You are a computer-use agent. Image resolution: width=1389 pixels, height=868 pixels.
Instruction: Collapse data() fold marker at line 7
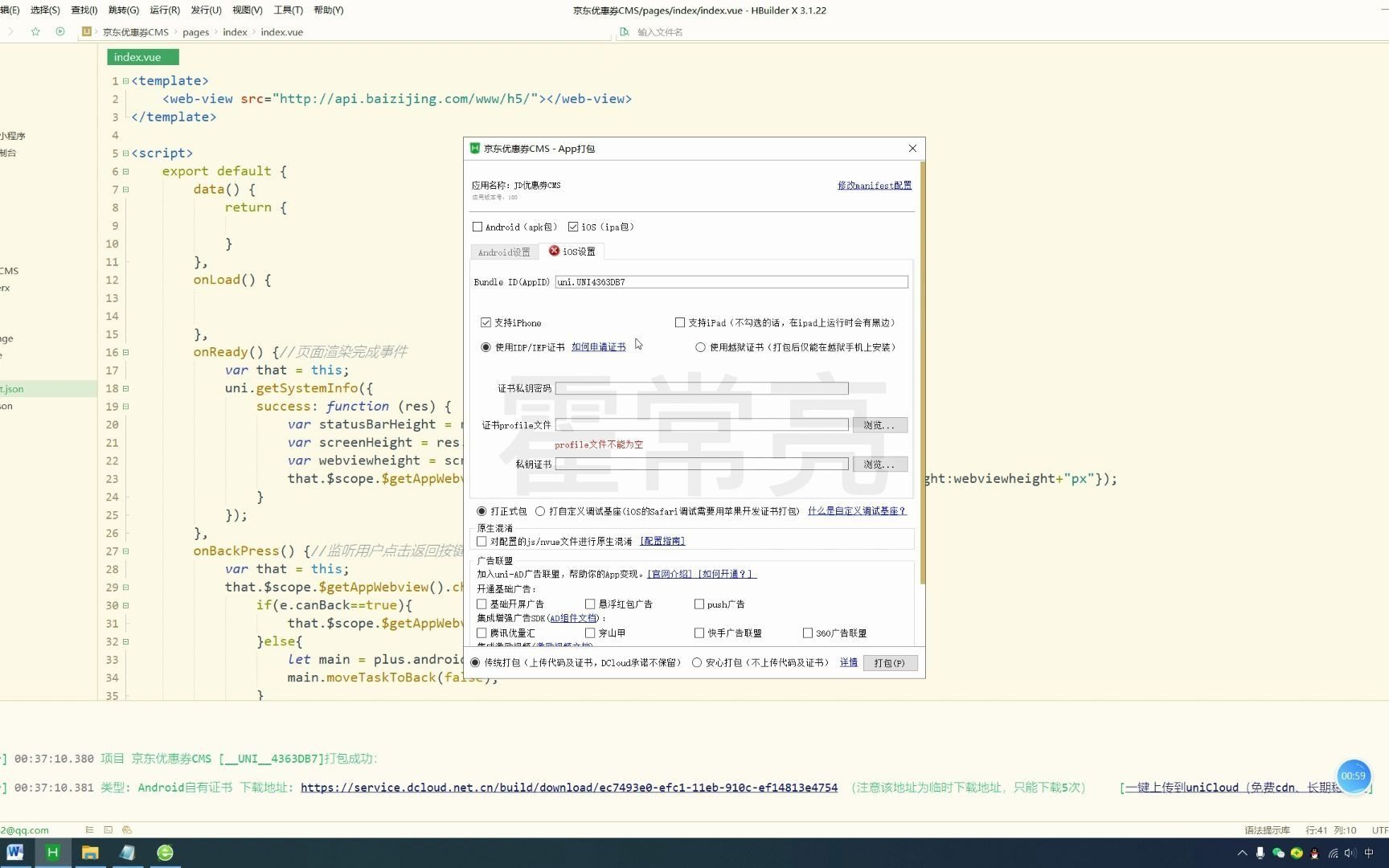point(125,190)
